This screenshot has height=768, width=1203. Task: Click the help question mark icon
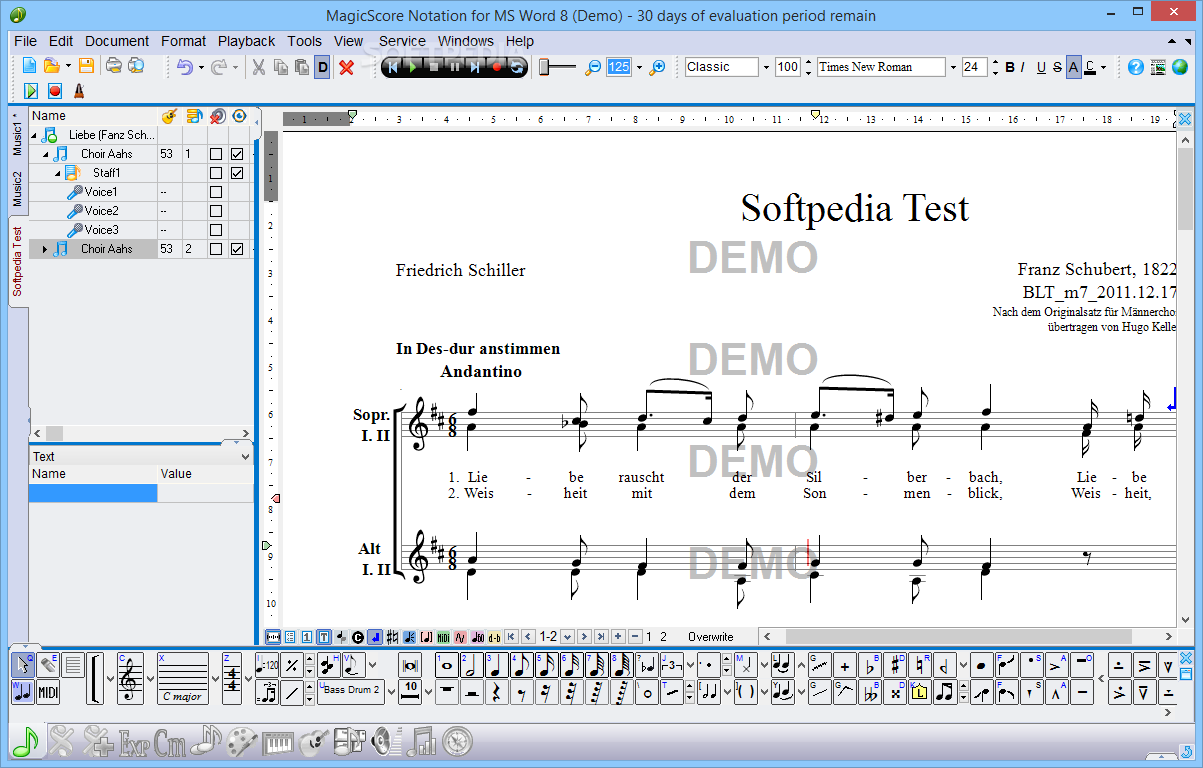(x=1135, y=67)
